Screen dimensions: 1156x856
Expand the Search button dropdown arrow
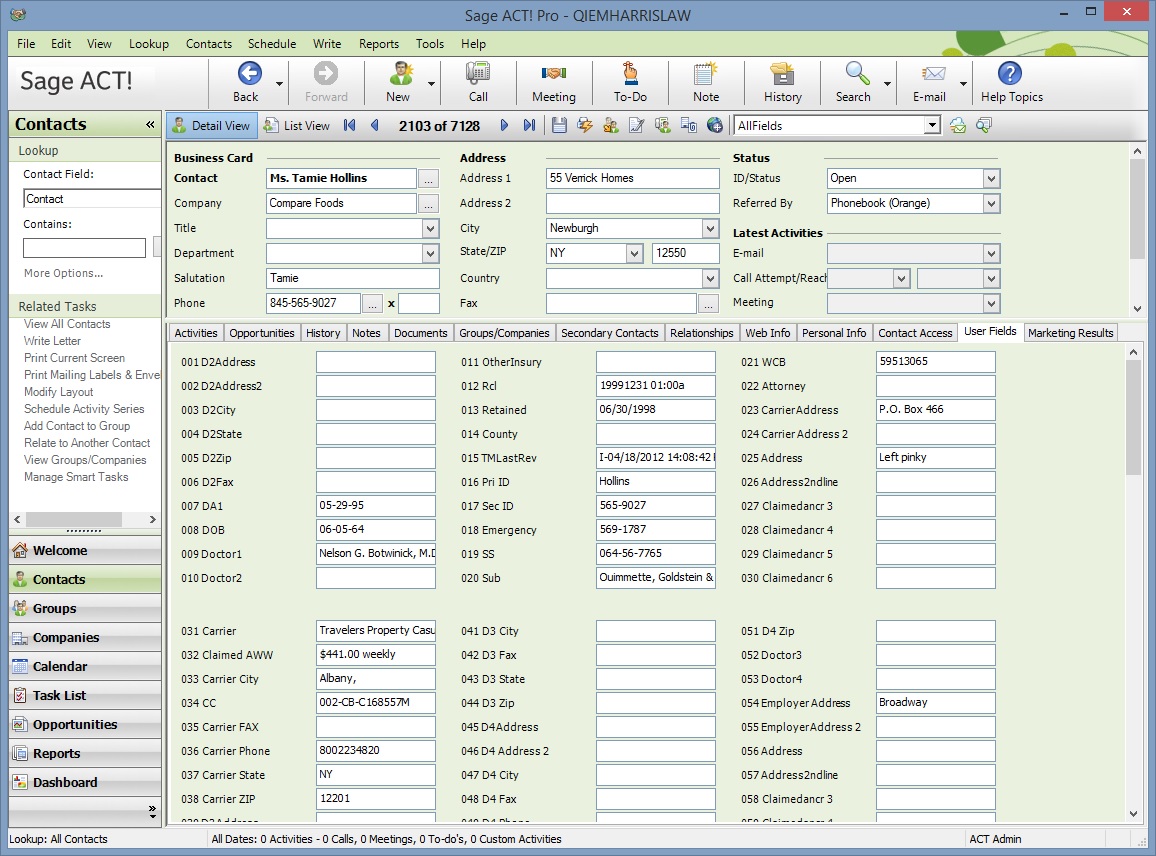(888, 84)
